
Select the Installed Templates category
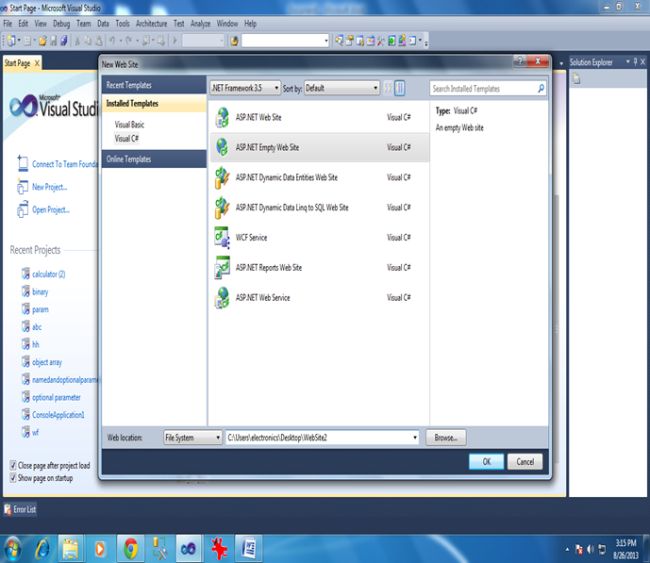(154, 103)
